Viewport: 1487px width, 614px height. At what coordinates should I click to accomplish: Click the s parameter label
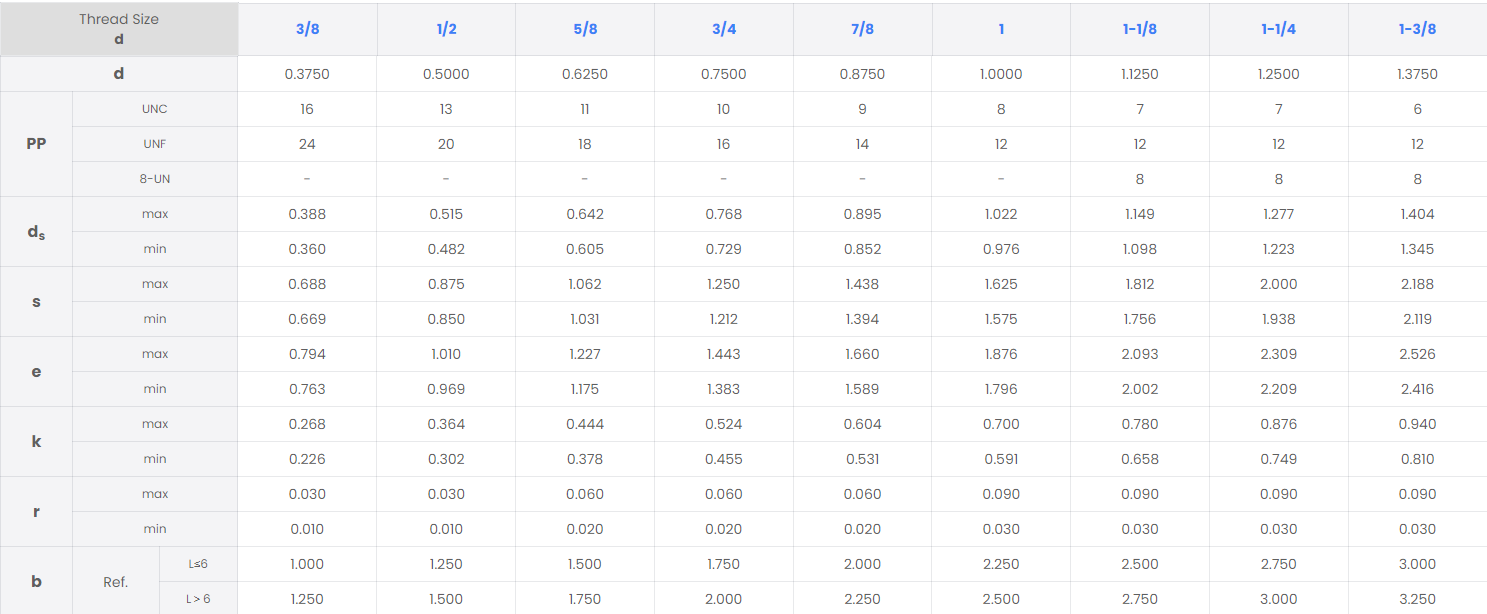tap(37, 301)
